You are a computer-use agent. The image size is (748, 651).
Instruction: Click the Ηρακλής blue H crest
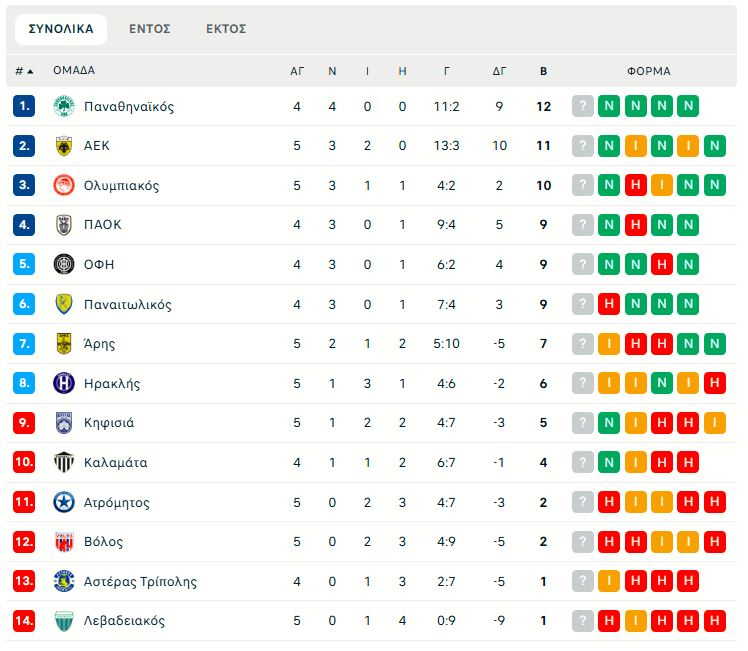point(63,383)
